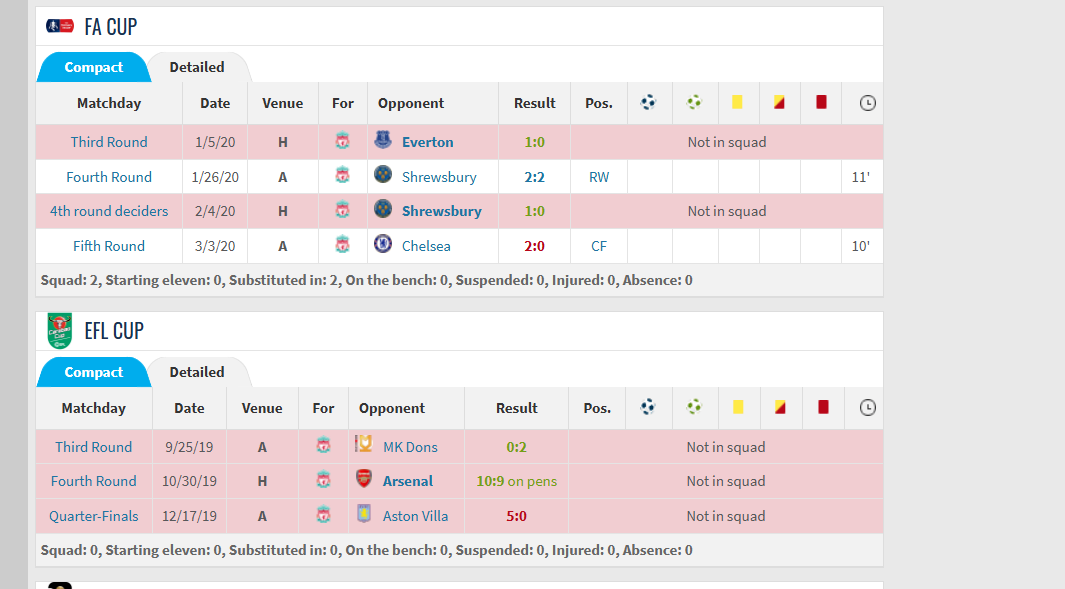Image resolution: width=1065 pixels, height=589 pixels.
Task: Click the EFL Cup Carabao logo
Action: pos(59,331)
